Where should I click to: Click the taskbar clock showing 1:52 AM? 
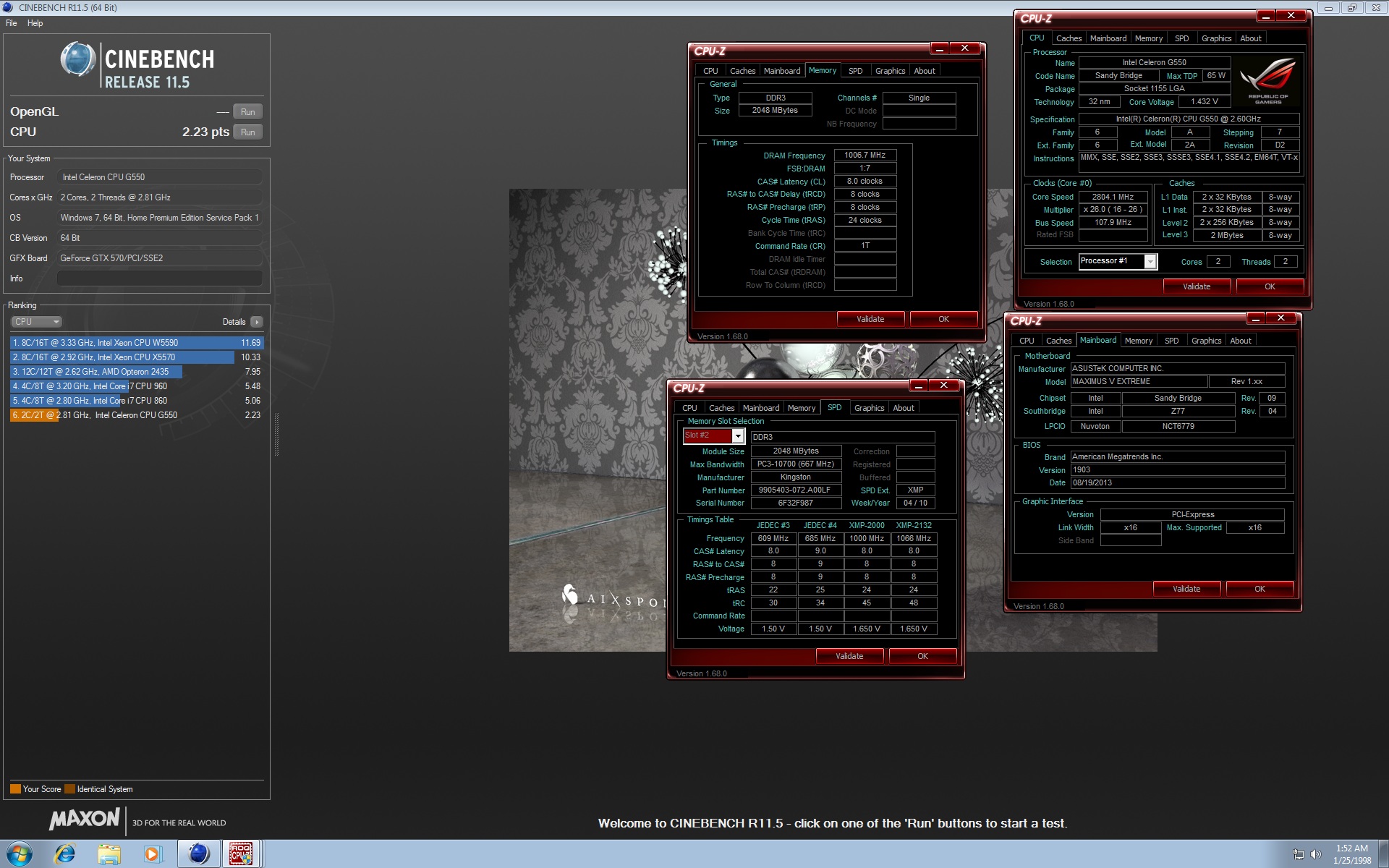tap(1351, 854)
